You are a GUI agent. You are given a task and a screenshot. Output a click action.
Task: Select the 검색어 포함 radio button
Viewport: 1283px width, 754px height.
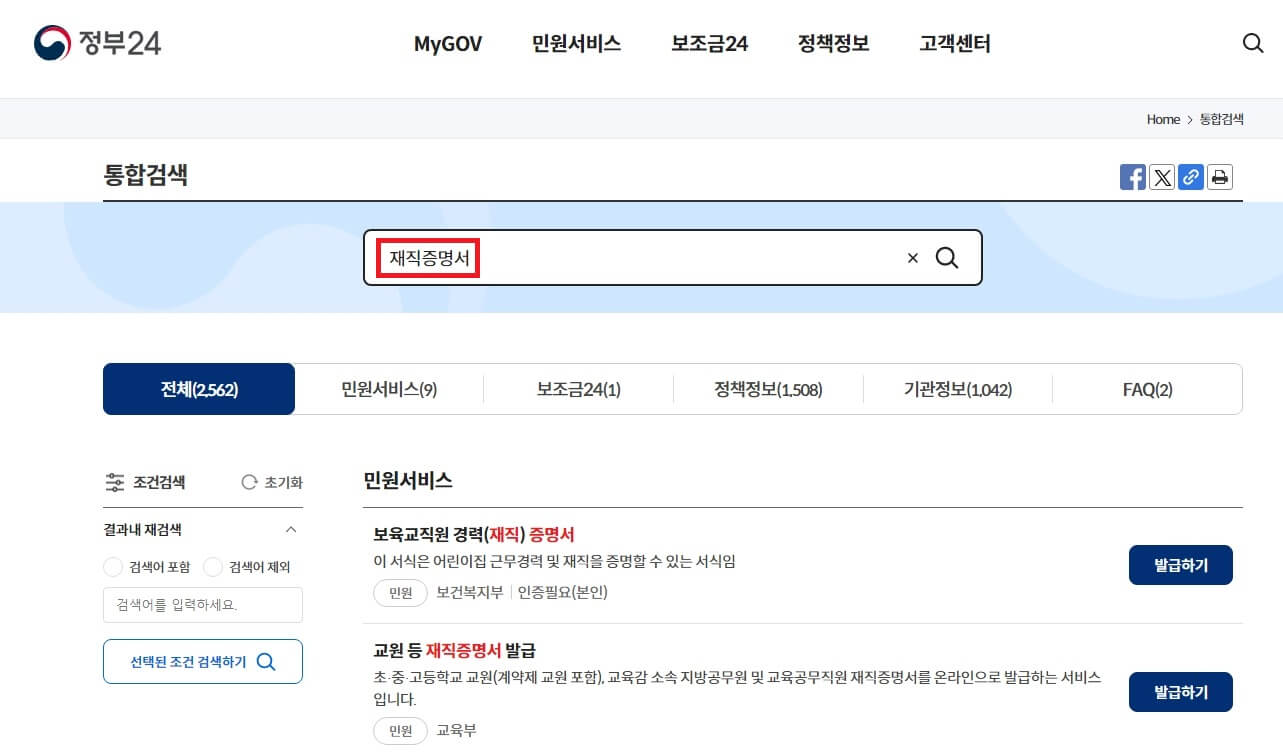pos(112,567)
